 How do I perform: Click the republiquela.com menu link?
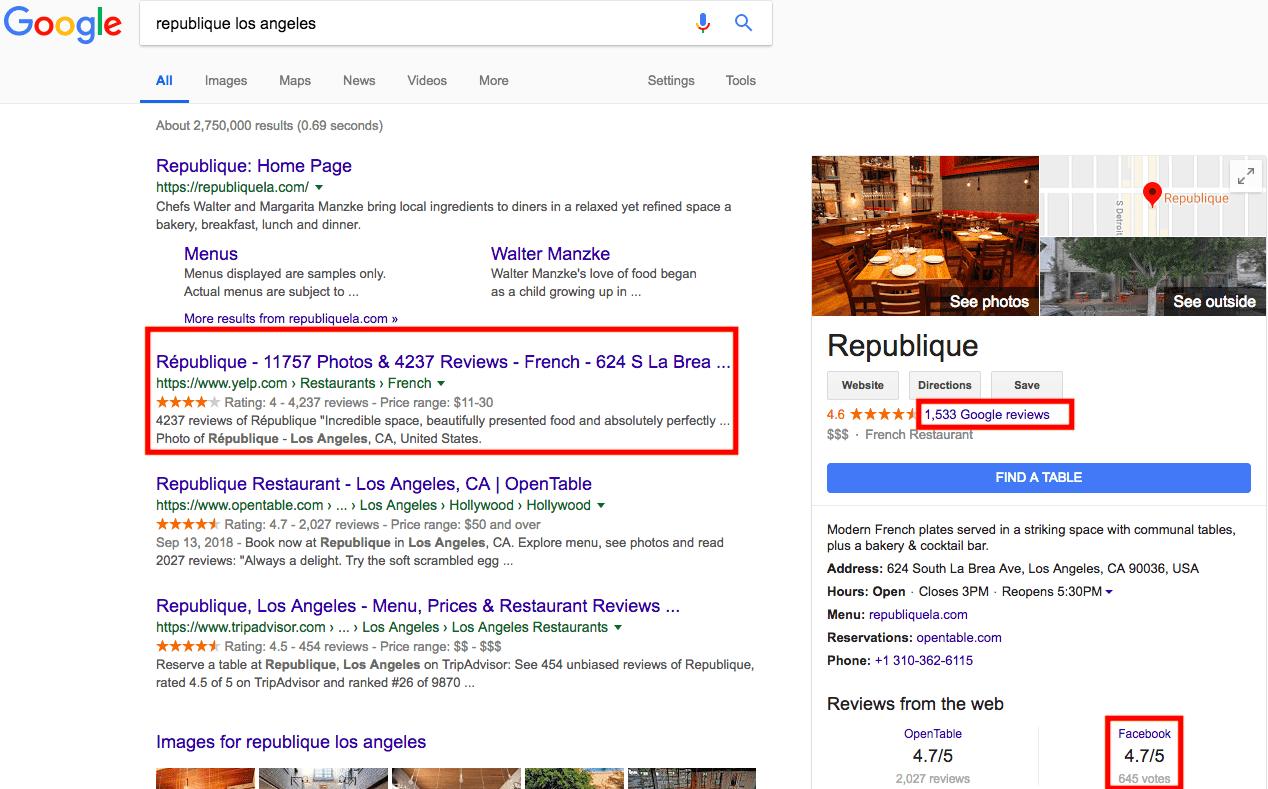pos(918,615)
